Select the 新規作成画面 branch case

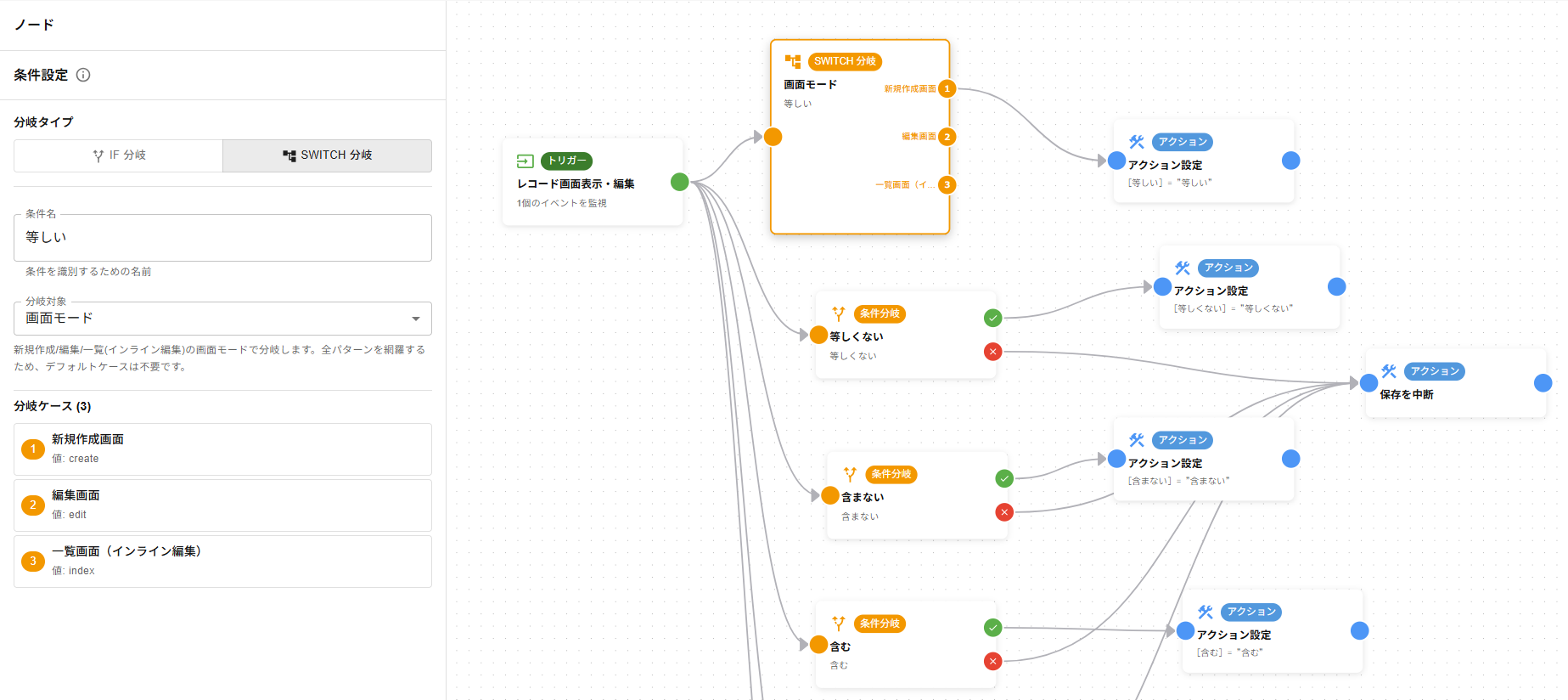coord(222,449)
